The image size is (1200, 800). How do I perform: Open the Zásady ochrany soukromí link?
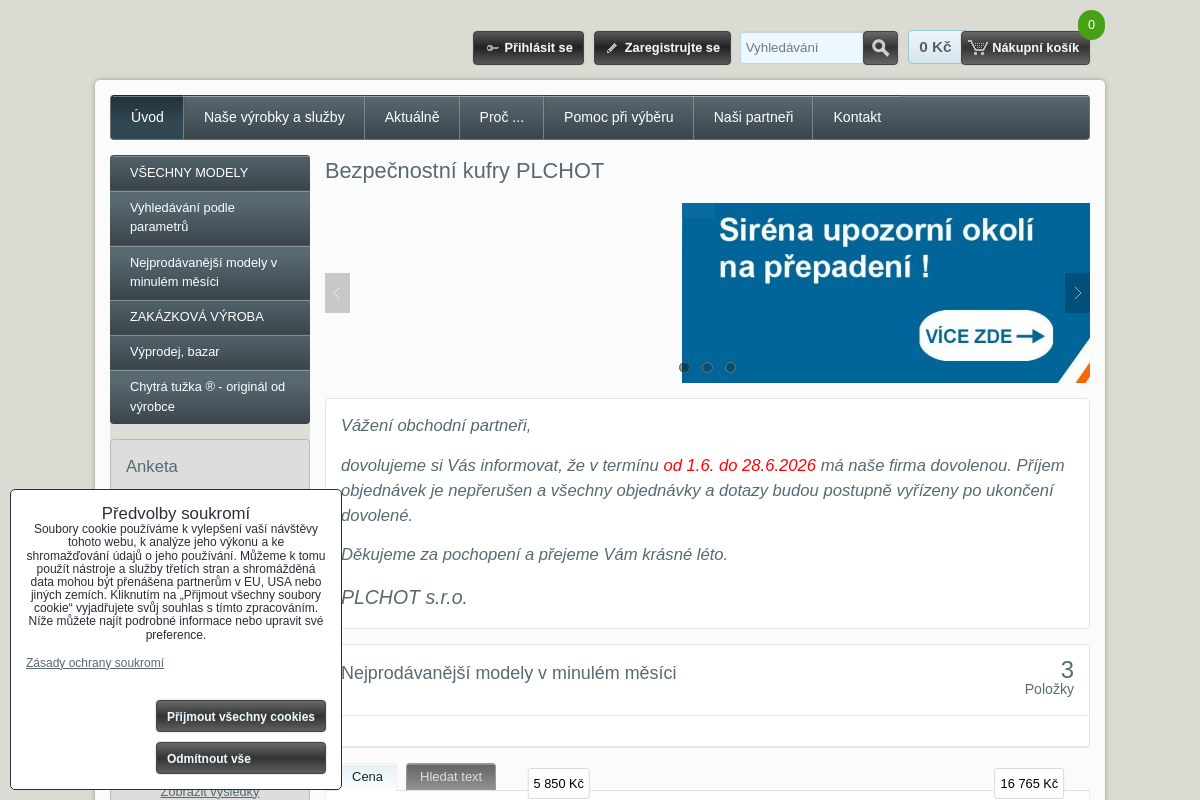[95, 663]
